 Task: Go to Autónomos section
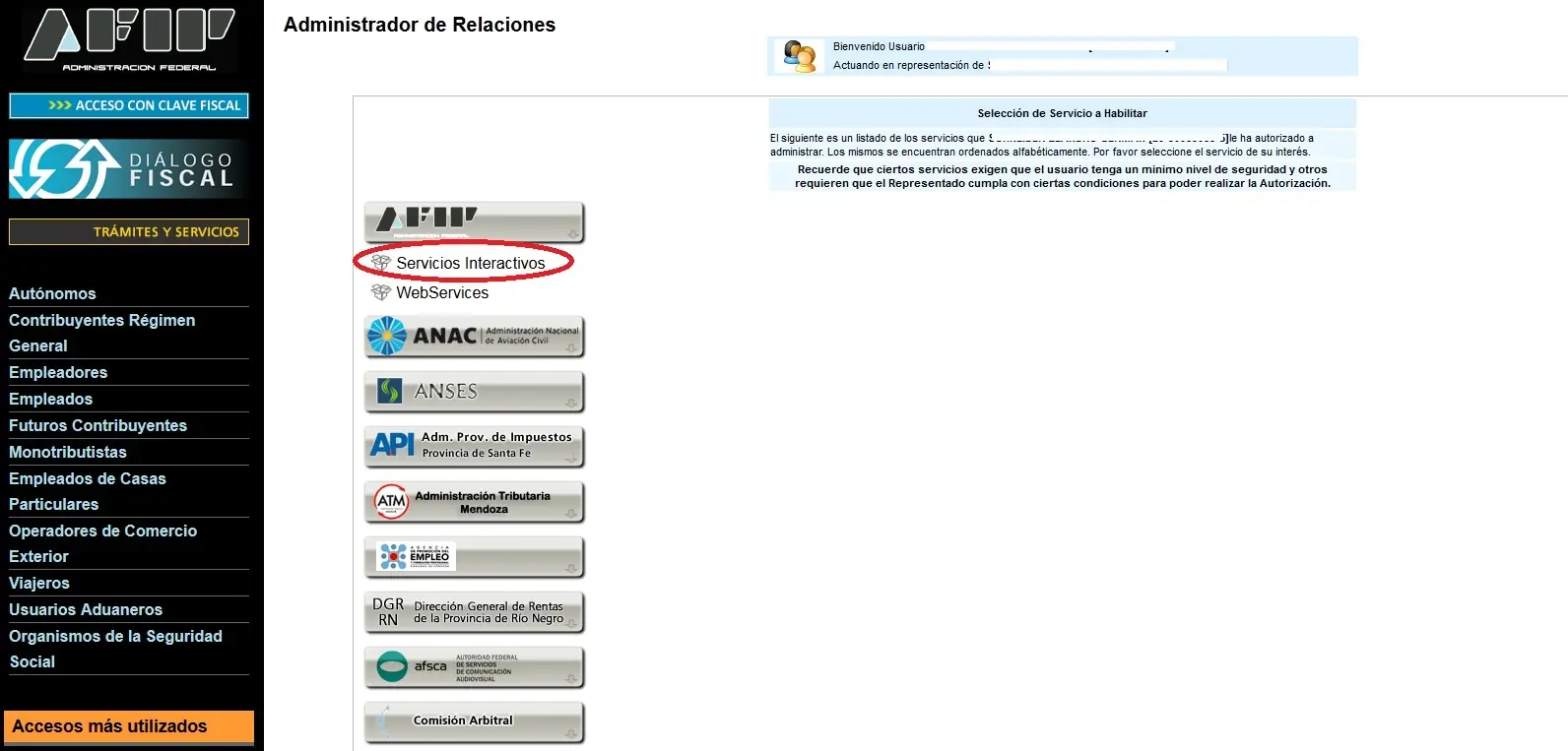pyautogui.click(x=52, y=293)
